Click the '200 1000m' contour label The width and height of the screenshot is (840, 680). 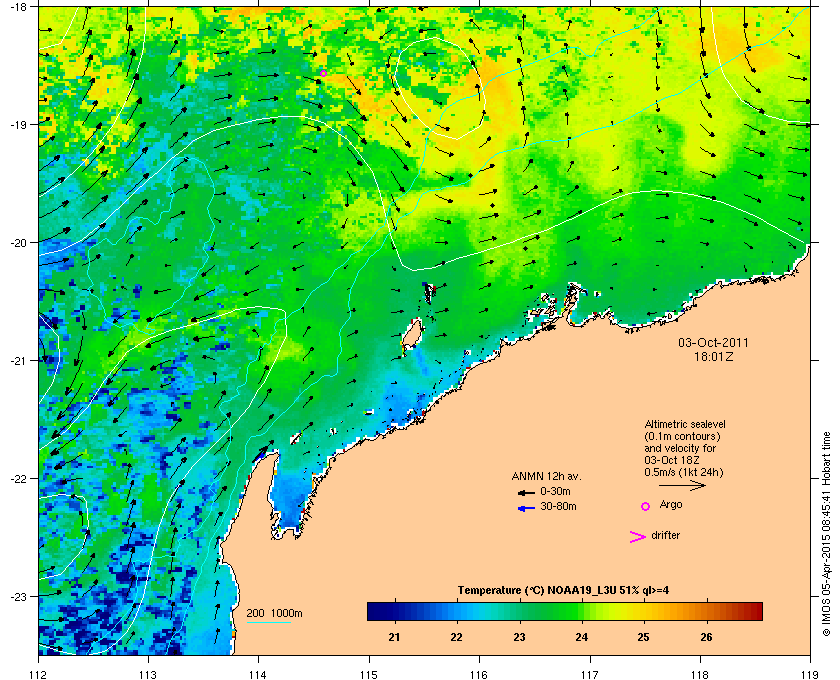pyautogui.click(x=274, y=614)
